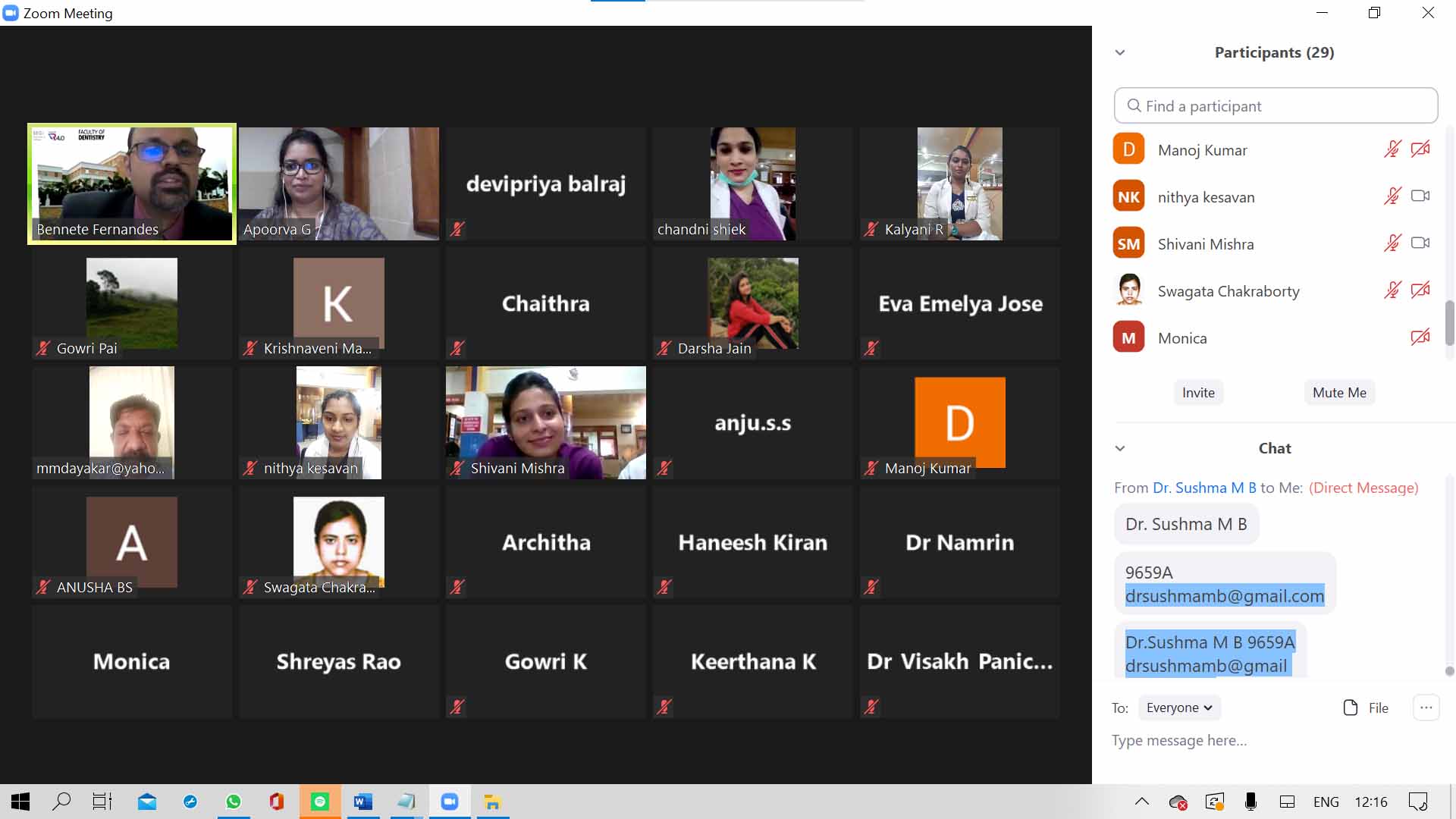Image resolution: width=1456 pixels, height=819 pixels.
Task: Click the Mute Me button
Action: pos(1339,393)
